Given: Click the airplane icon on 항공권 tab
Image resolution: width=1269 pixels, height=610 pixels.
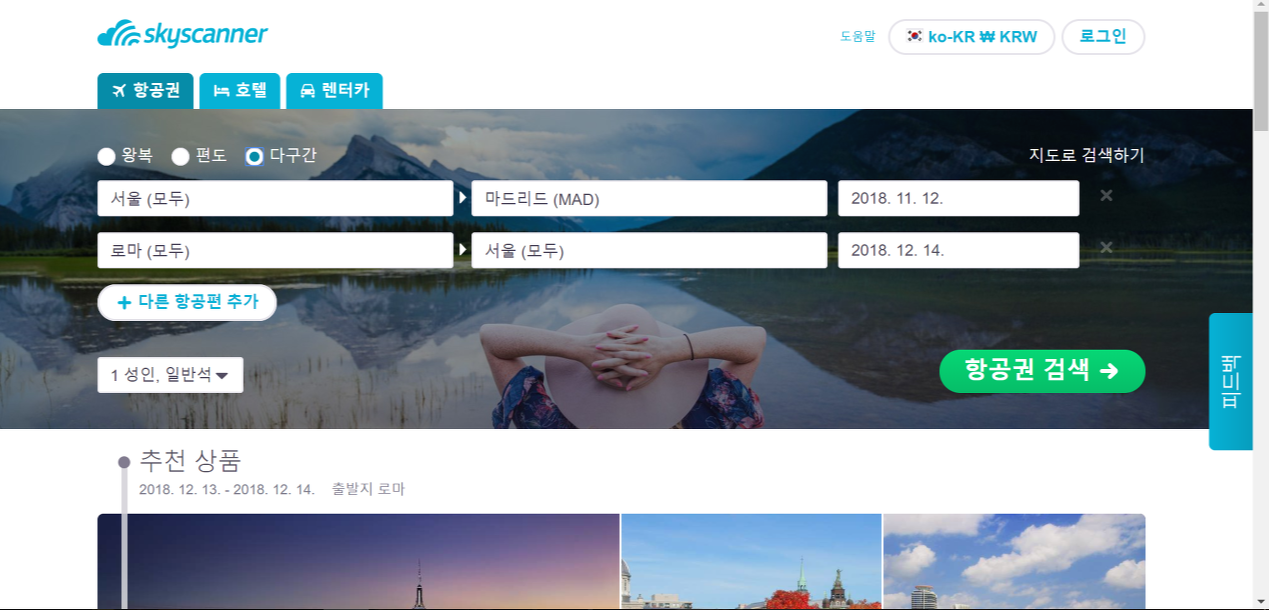Looking at the screenshot, I should [120, 91].
